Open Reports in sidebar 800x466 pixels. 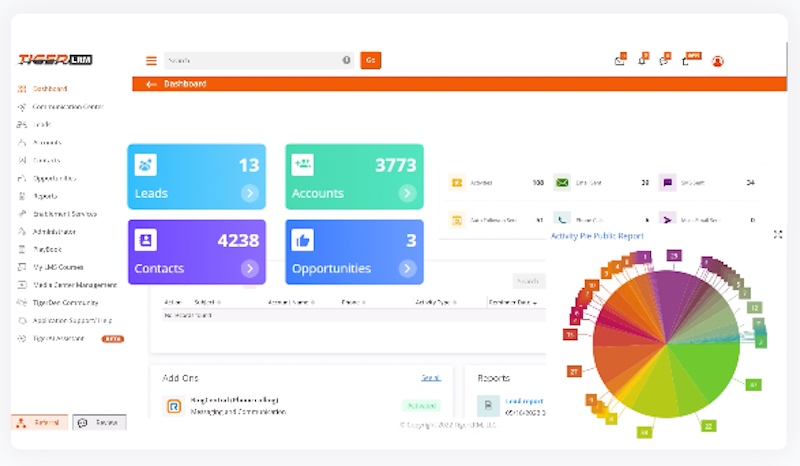pos(45,196)
